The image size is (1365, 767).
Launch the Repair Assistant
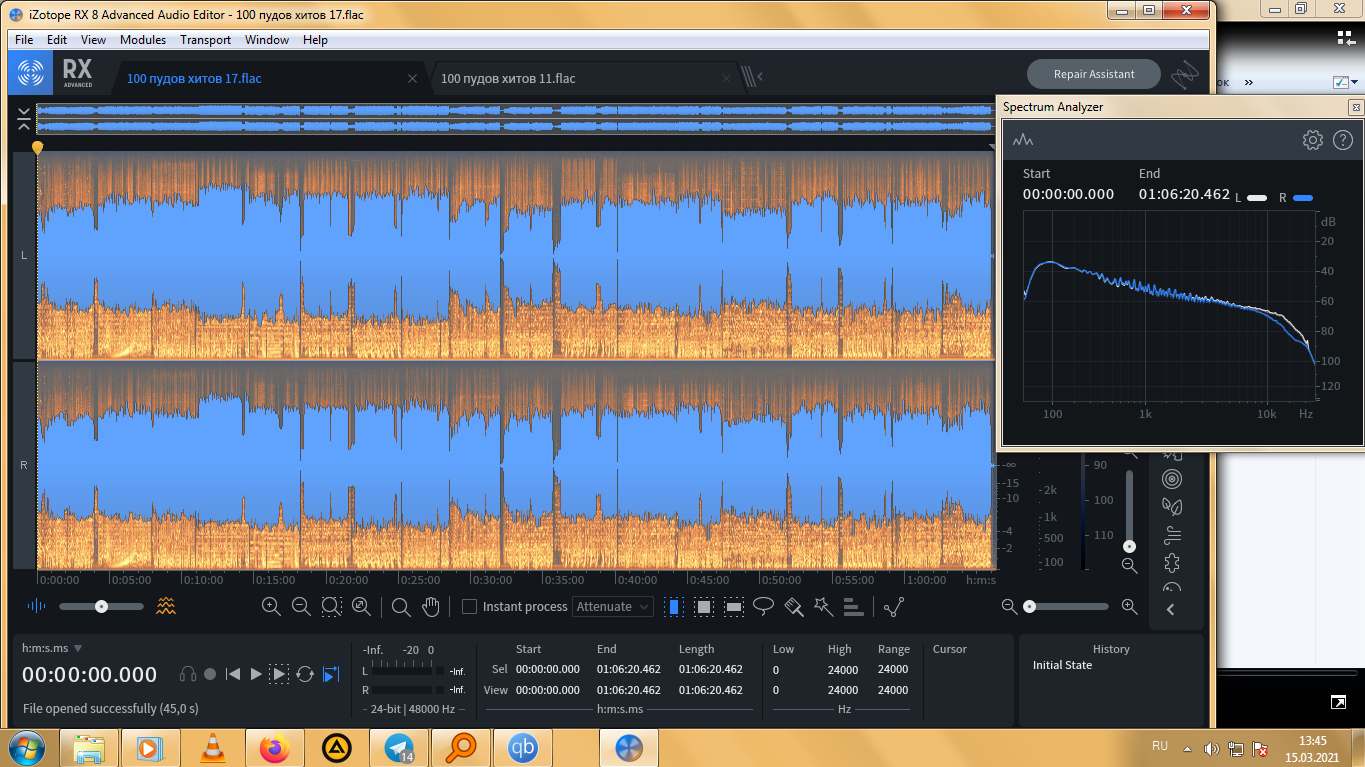[x=1094, y=74]
